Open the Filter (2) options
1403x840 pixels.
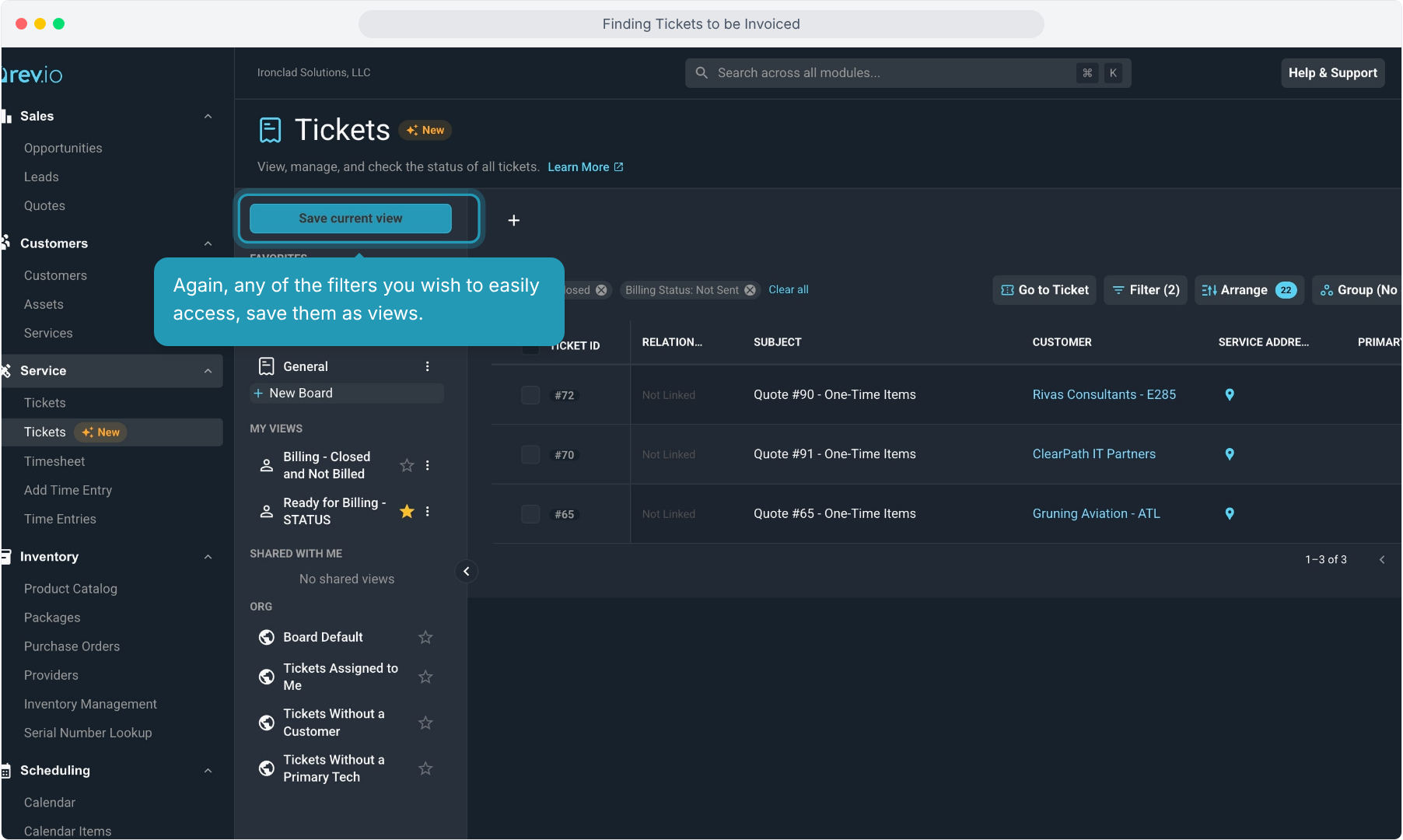click(x=1146, y=290)
